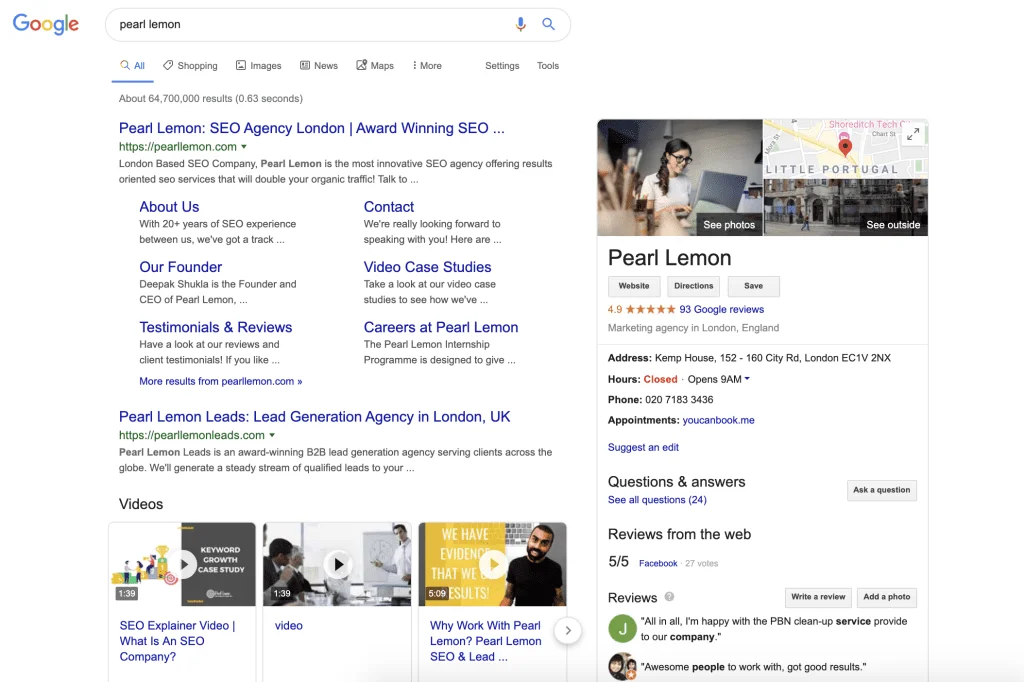
Task: Select the All results tab
Action: (133, 65)
